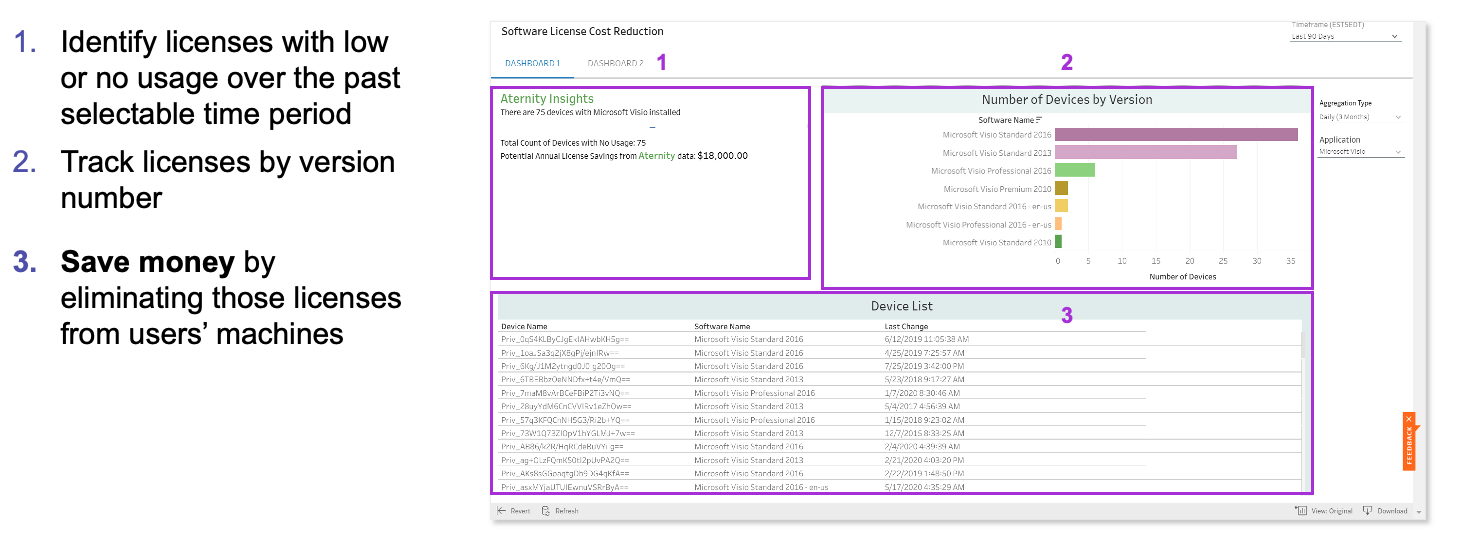Switch to the Dashboard 2 tab

click(615, 63)
